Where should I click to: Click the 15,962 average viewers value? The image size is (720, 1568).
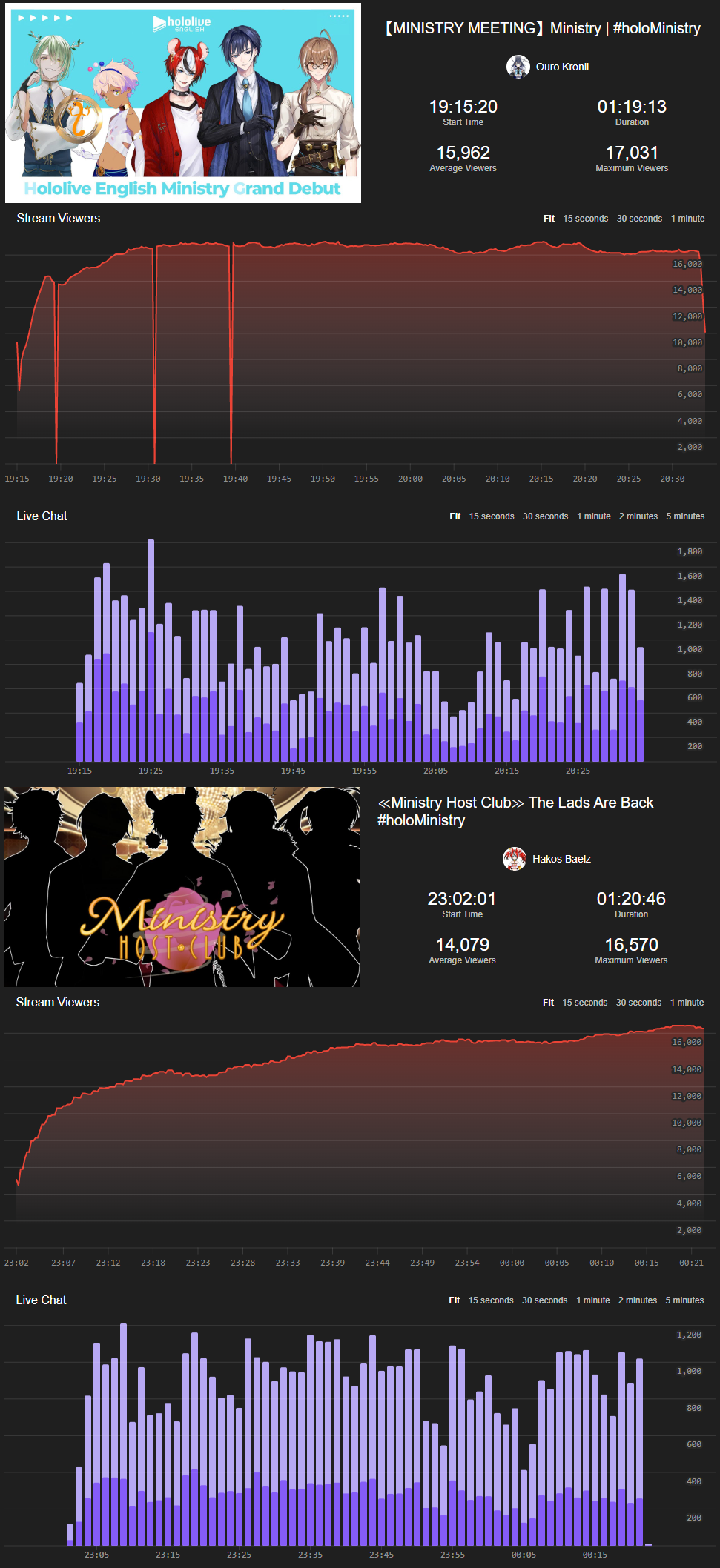point(463,153)
